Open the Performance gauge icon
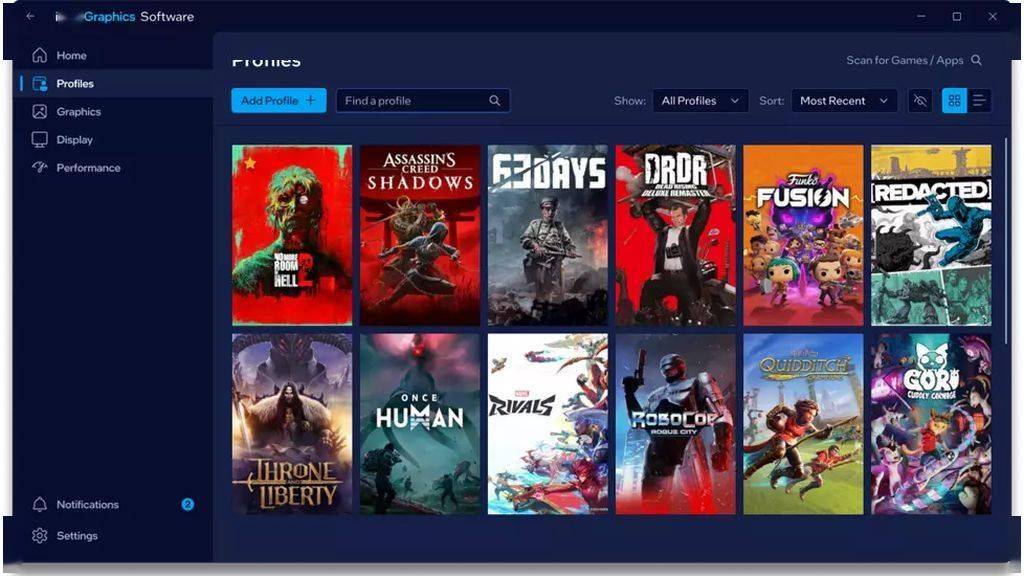This screenshot has width=1024, height=576. (x=40, y=168)
